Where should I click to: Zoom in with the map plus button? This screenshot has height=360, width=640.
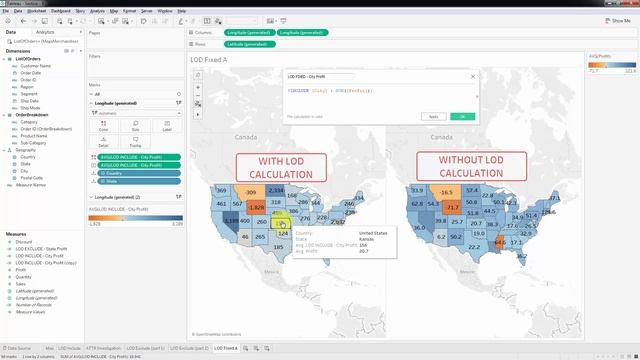coord(198,87)
